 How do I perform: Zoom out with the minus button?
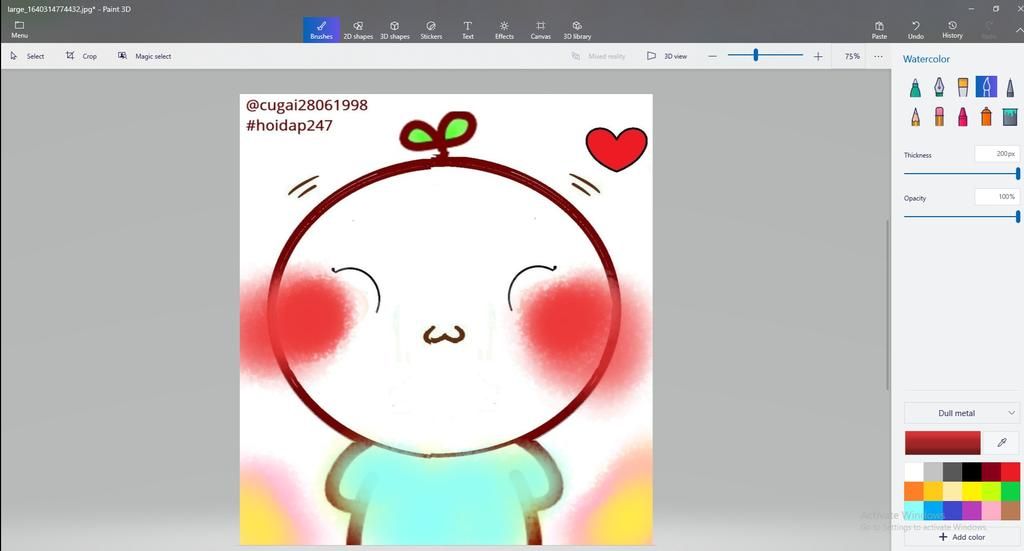point(712,57)
